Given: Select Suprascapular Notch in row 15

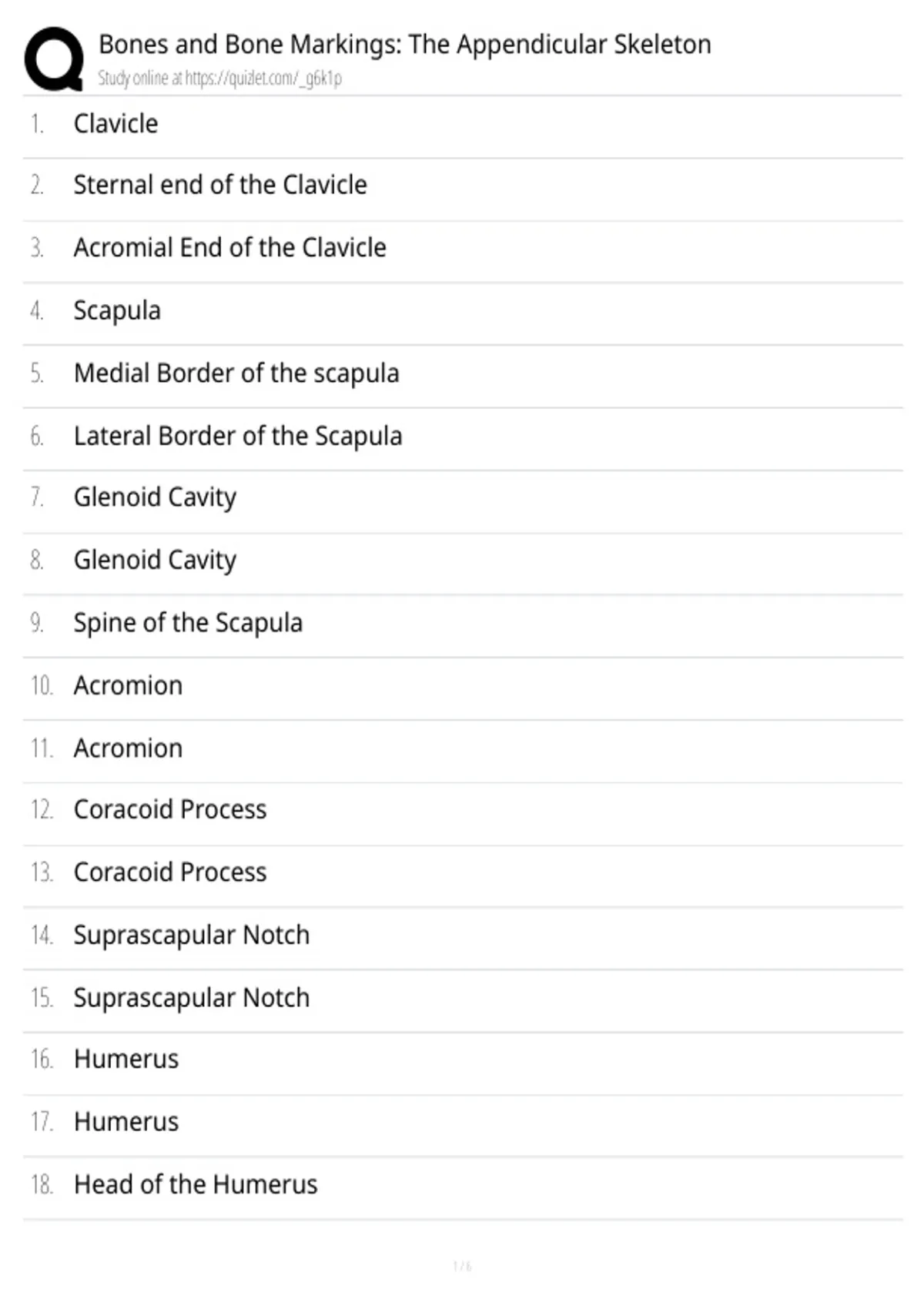Looking at the screenshot, I should tap(192, 998).
